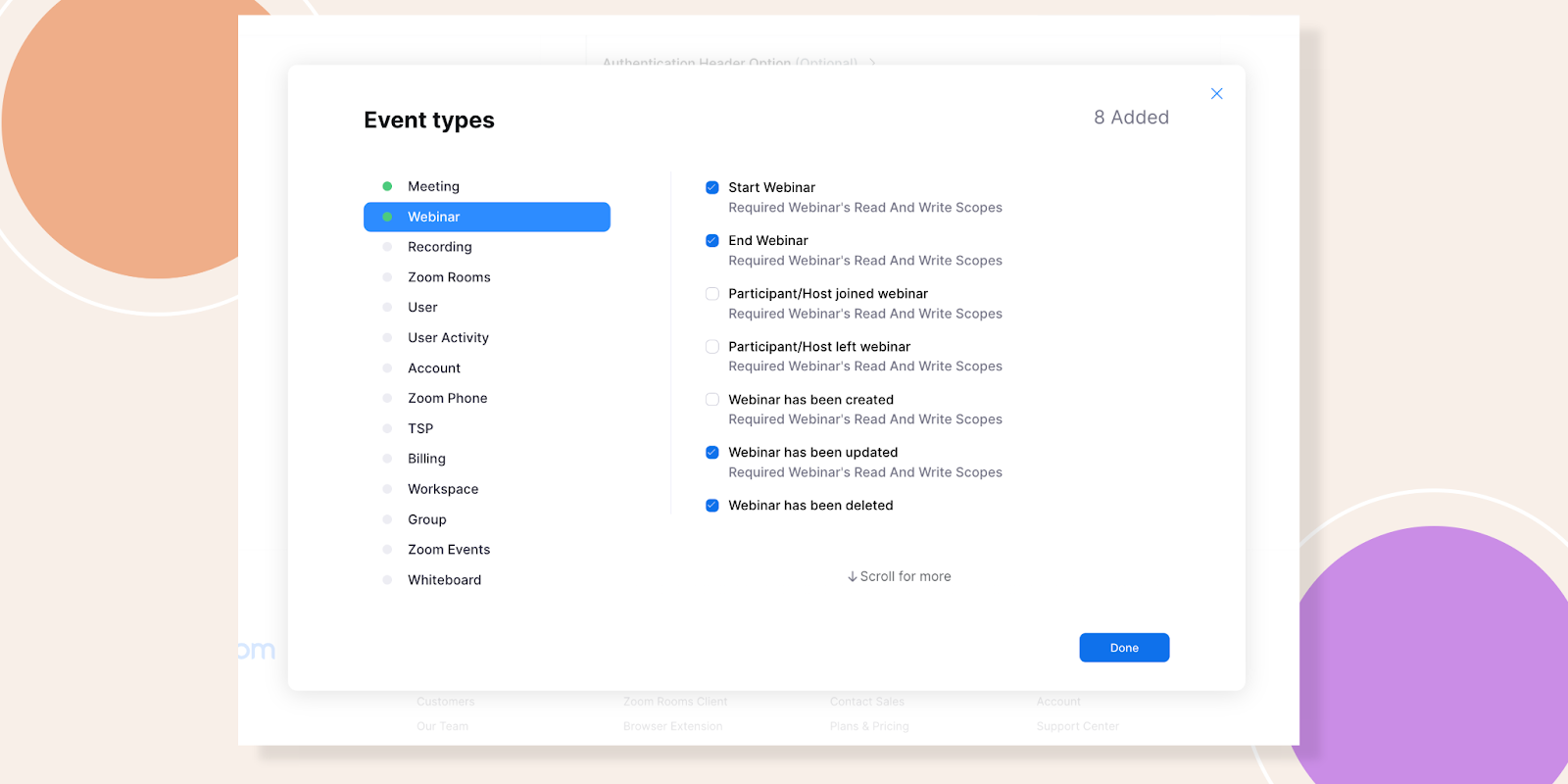Image resolution: width=1568 pixels, height=784 pixels.
Task: Uncheck the End Webinar checkbox
Action: point(712,240)
